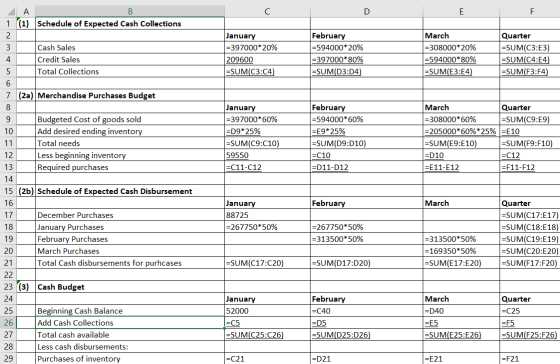Click 'Less cash disbursements:' label

coord(130,346)
